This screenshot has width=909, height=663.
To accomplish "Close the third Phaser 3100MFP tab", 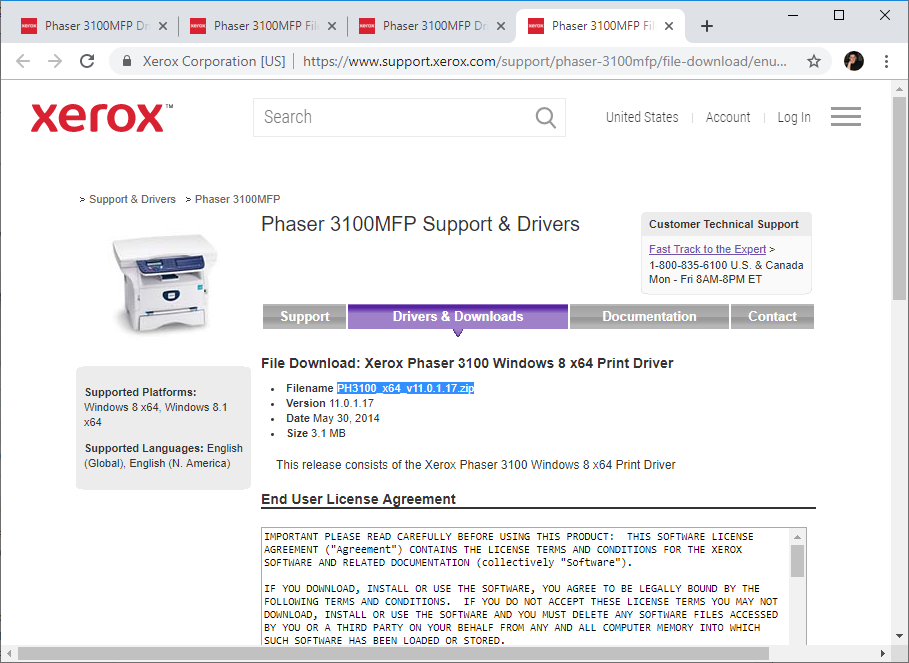I will pos(501,26).
